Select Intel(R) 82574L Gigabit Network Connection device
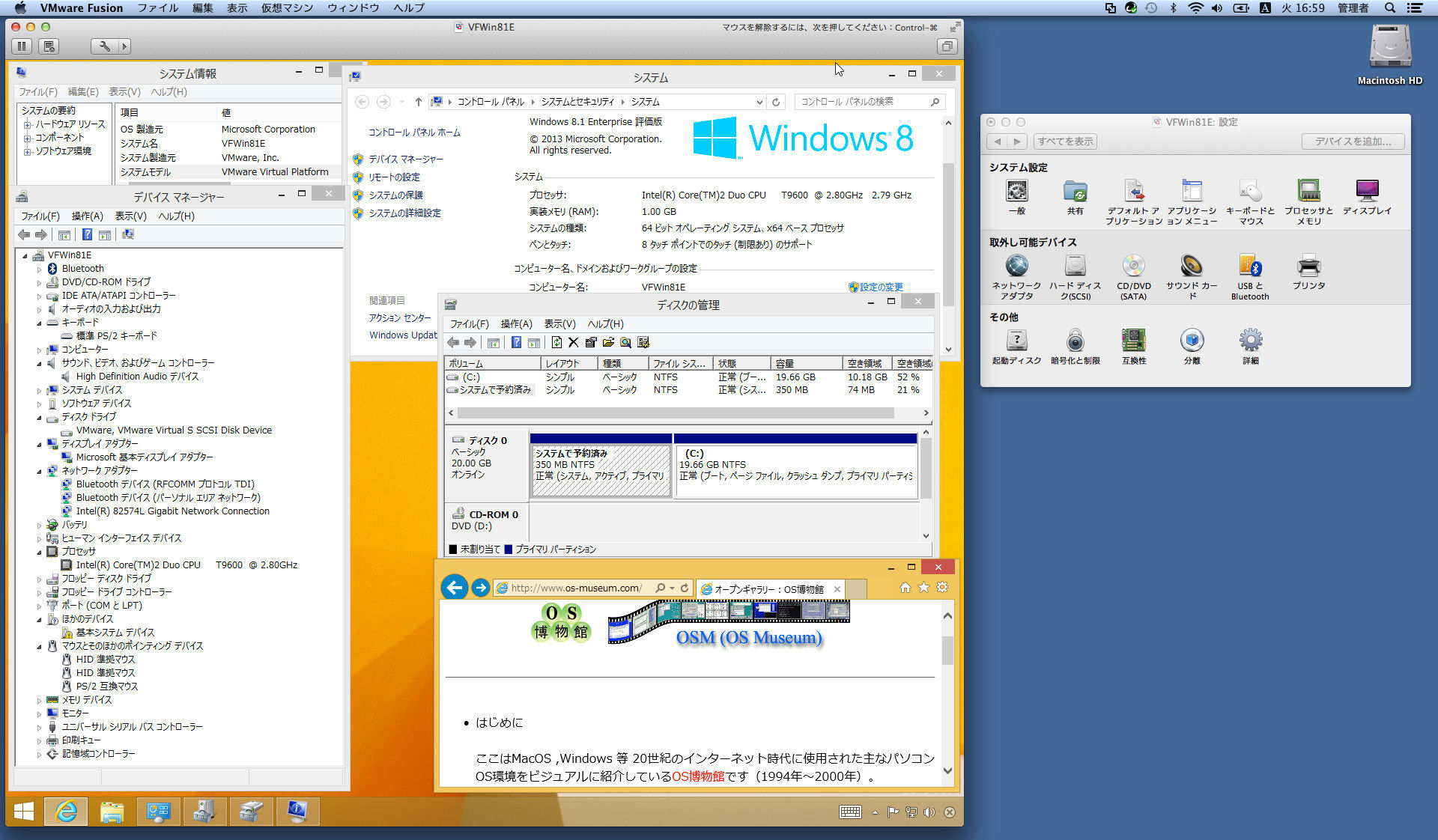 pos(172,511)
